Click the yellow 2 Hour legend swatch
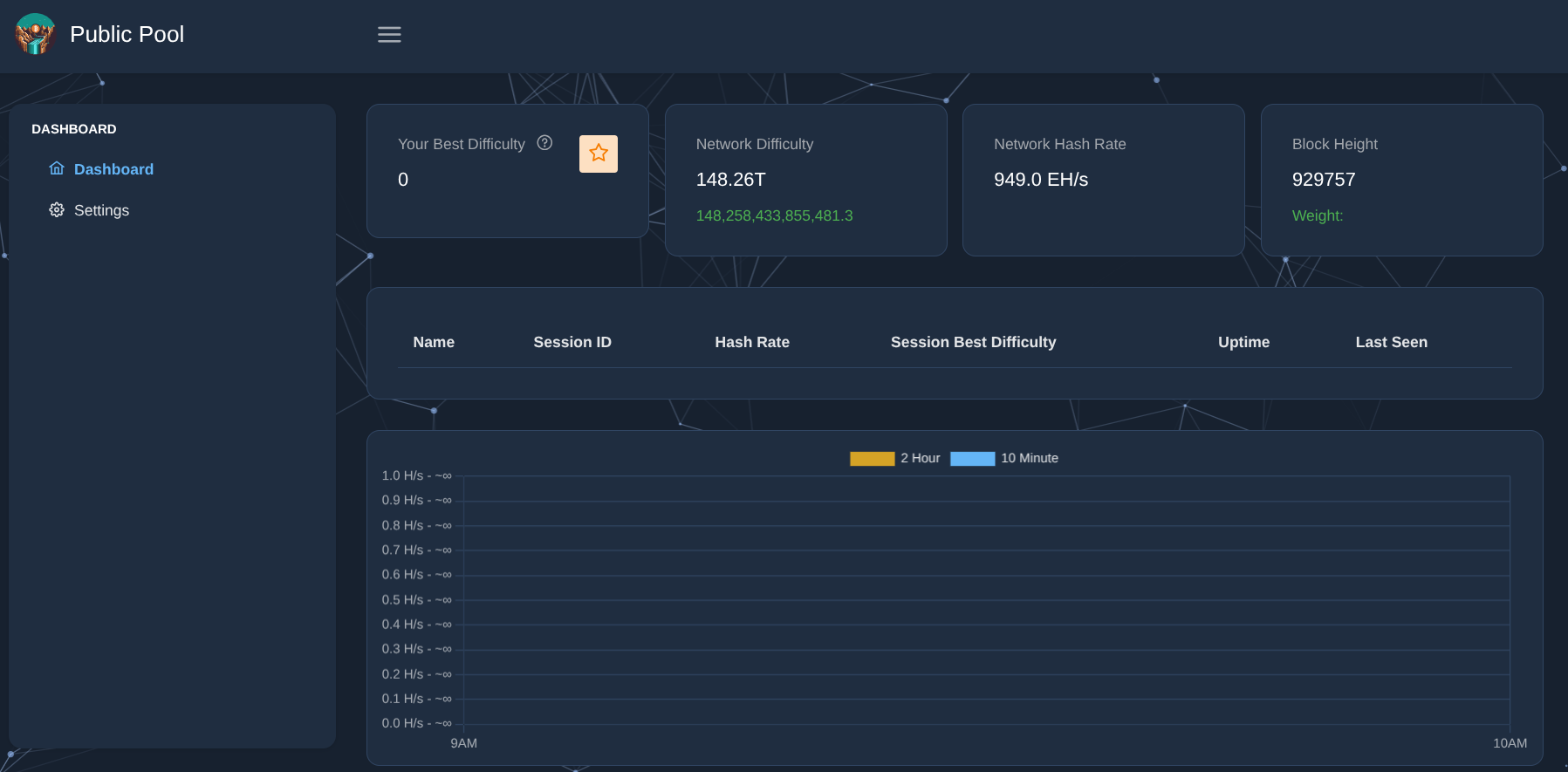The height and width of the screenshot is (772, 1568). pyautogui.click(x=872, y=459)
